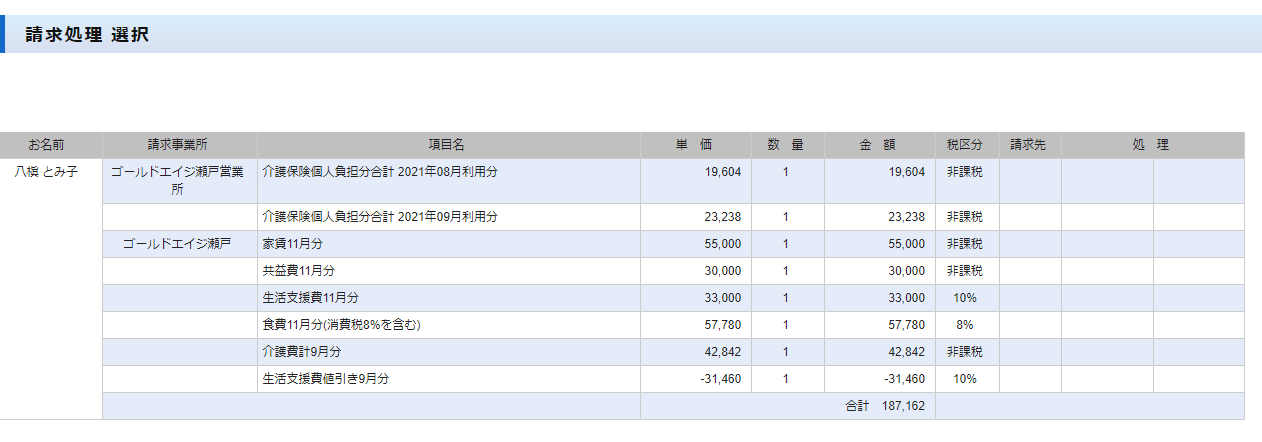
Task: Click the 単価 column header
Action: [694, 145]
